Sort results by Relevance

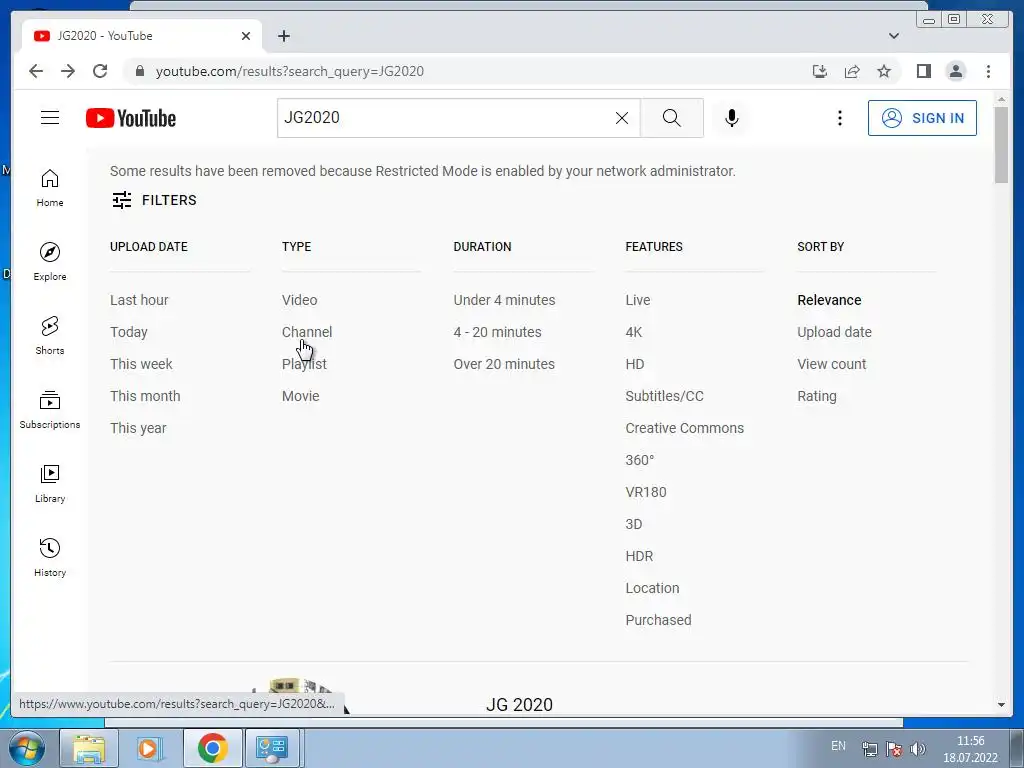click(x=829, y=300)
